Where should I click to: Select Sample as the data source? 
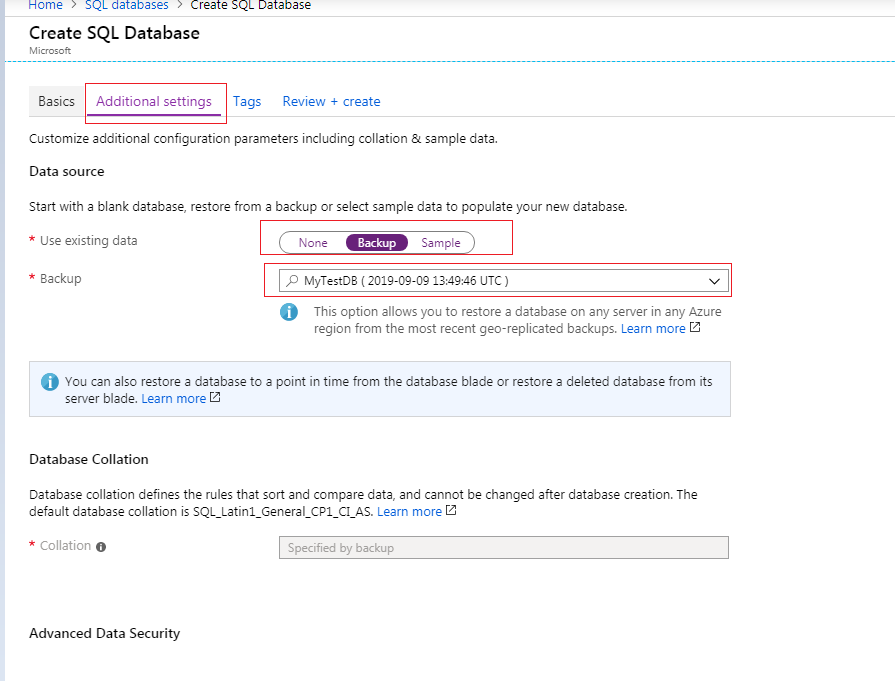click(440, 243)
